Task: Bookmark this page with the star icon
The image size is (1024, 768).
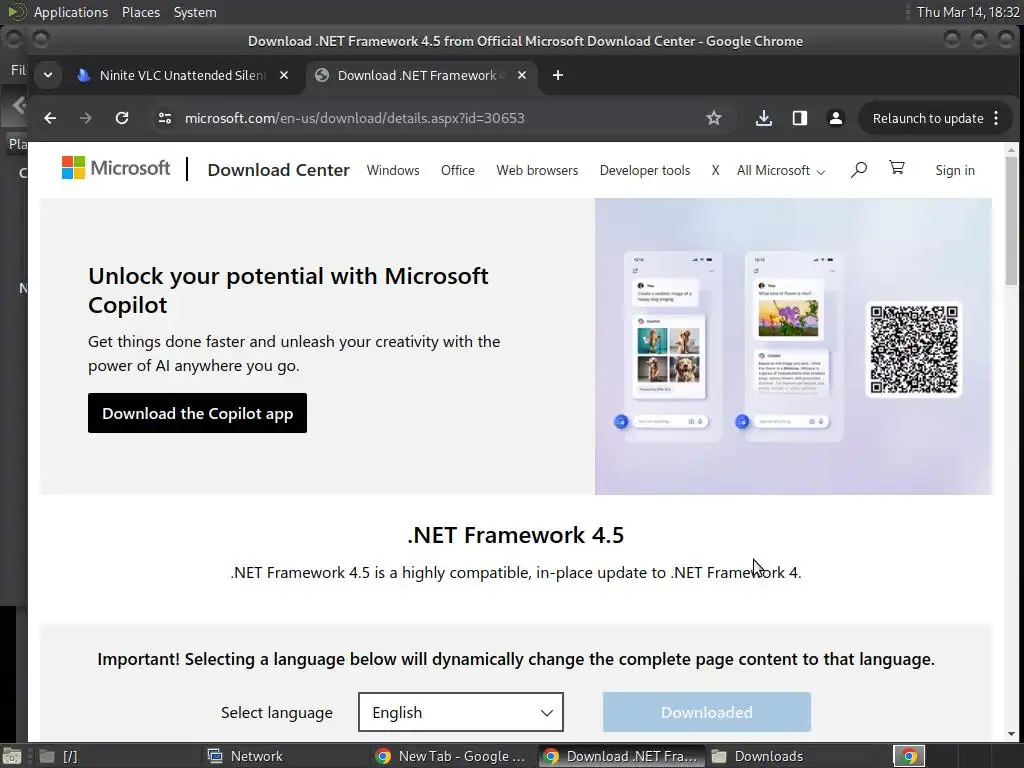Action: tap(714, 118)
